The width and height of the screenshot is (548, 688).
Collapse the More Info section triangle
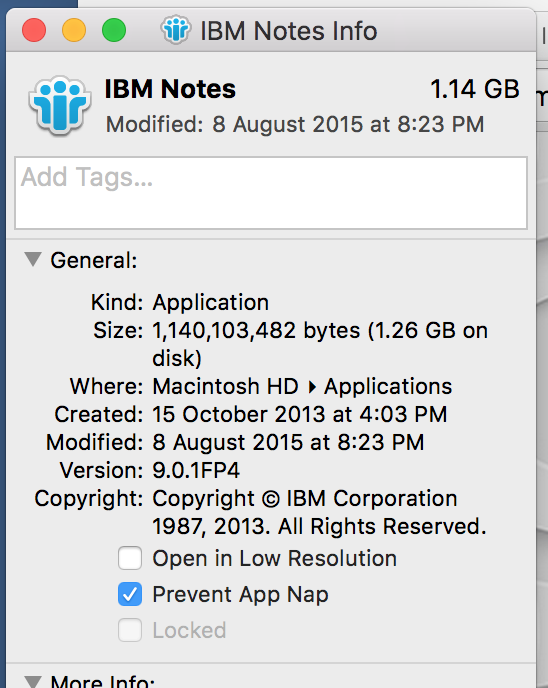pos(33,681)
